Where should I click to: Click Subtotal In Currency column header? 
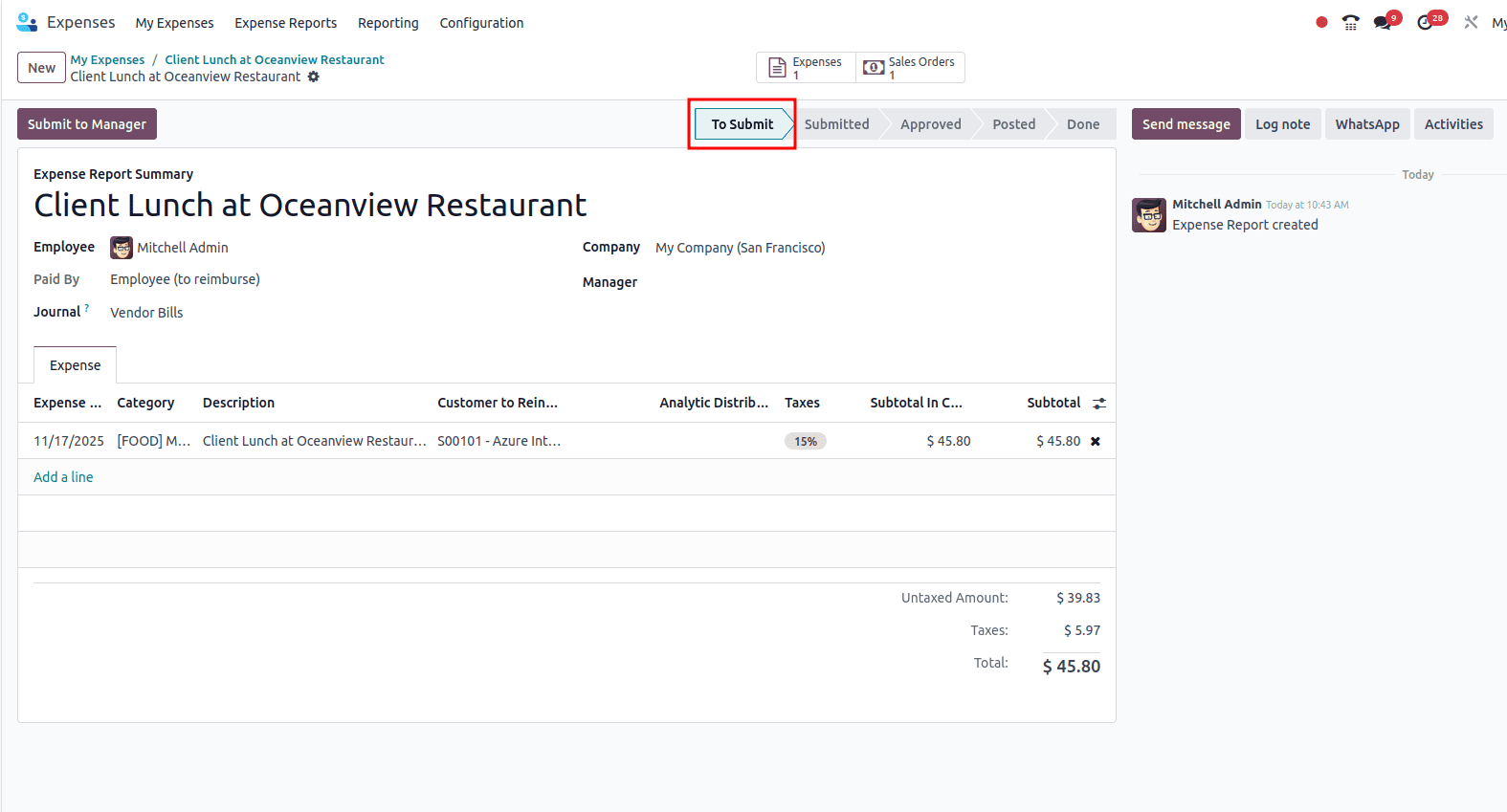(x=916, y=403)
